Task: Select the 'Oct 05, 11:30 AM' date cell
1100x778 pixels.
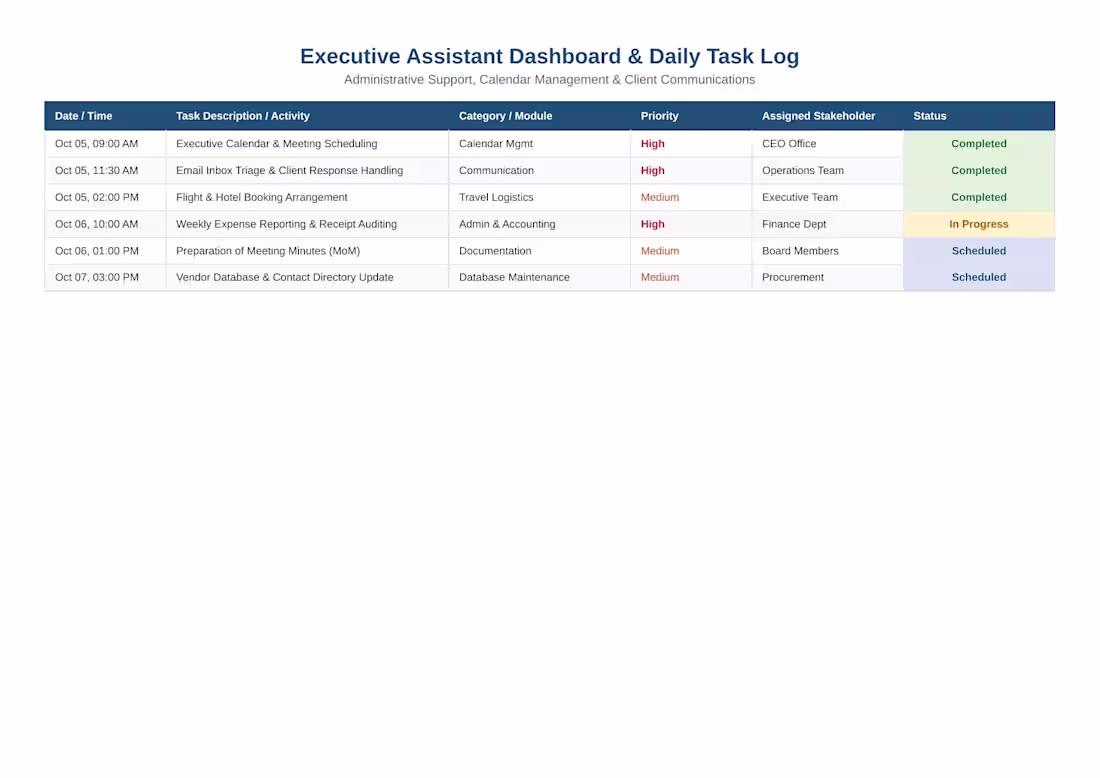Action: 105,170
